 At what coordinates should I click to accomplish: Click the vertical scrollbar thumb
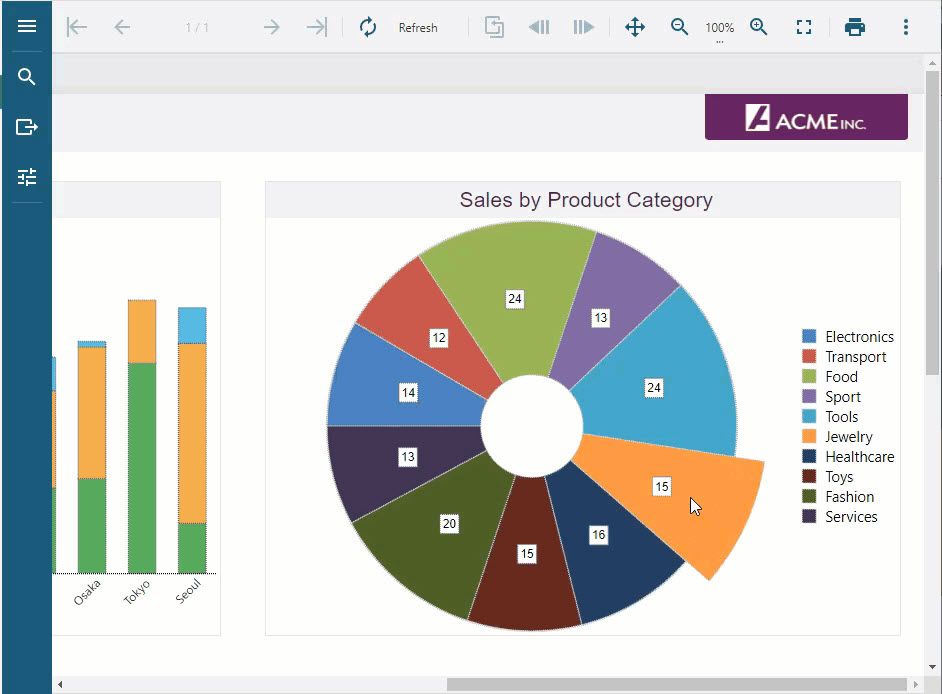[932, 222]
